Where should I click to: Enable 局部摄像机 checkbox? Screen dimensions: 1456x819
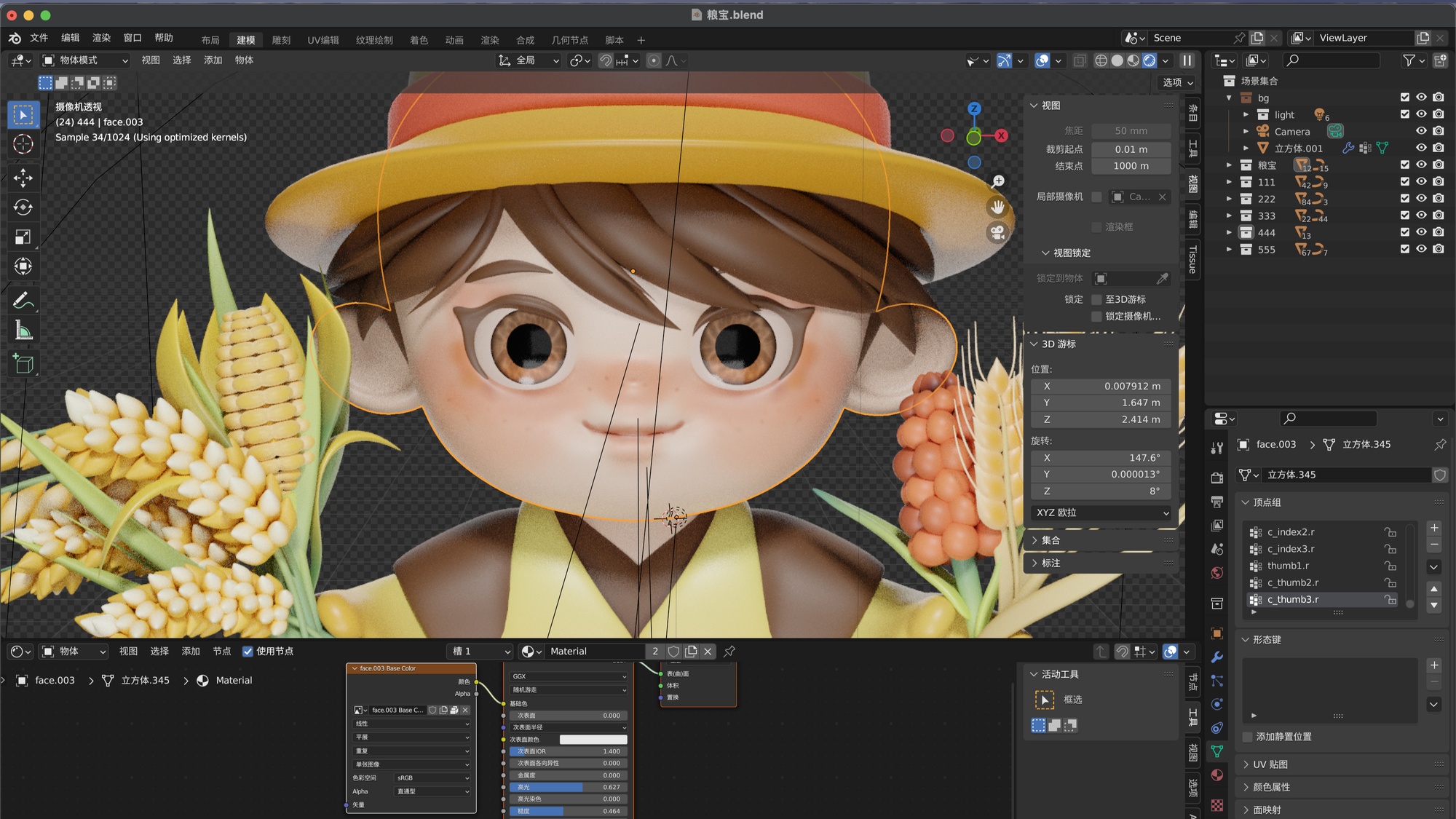[x=1096, y=197]
